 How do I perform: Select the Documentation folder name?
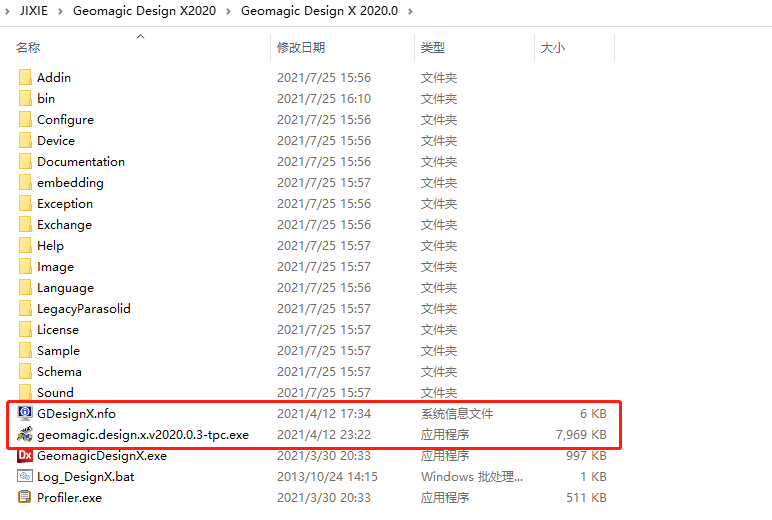(81, 162)
